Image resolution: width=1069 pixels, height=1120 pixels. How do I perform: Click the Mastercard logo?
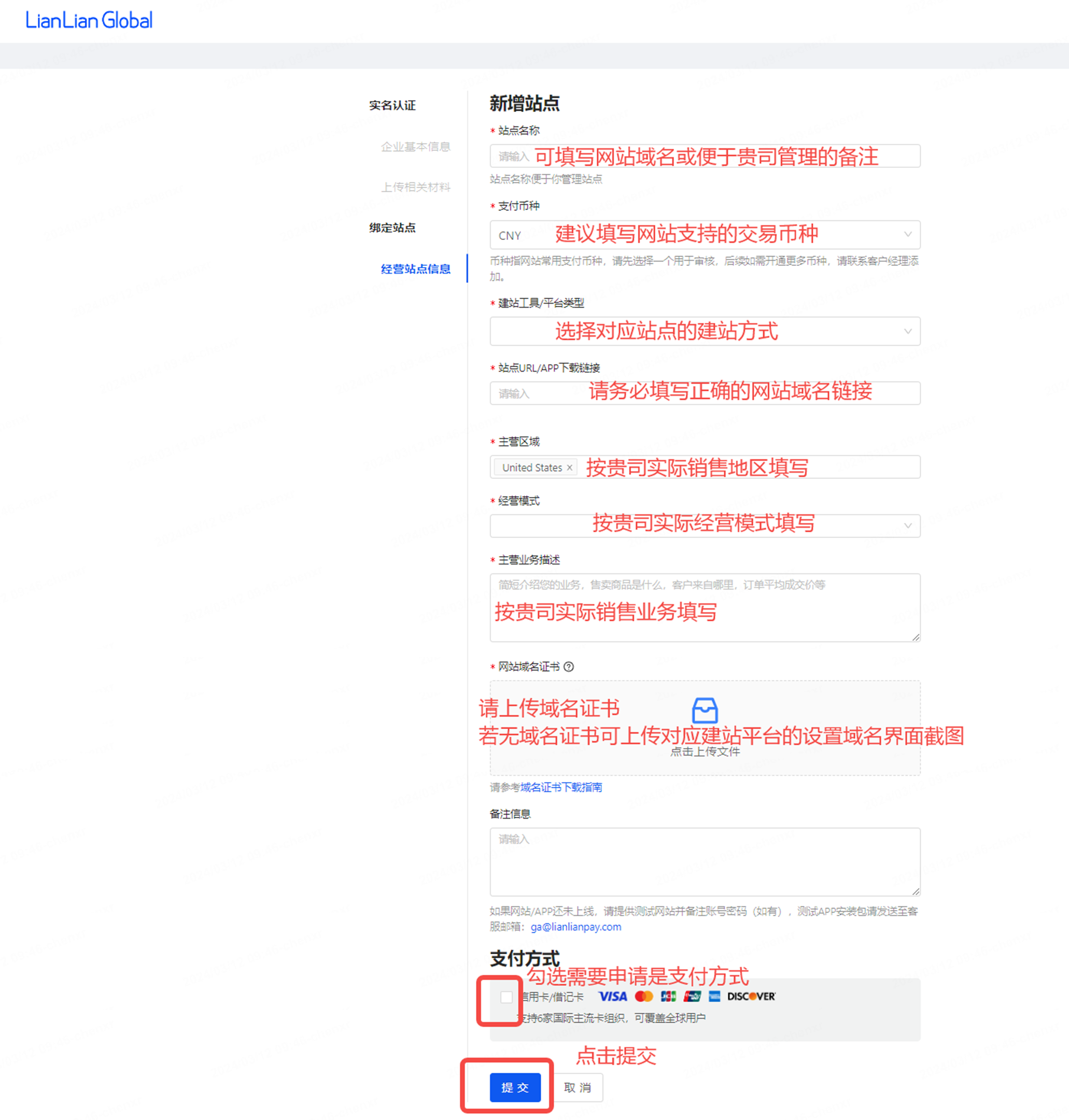644,996
